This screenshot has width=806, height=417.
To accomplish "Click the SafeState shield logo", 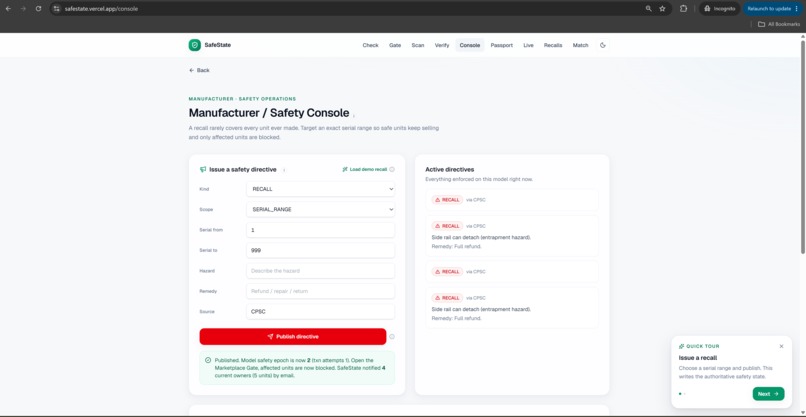I will (x=194, y=45).
